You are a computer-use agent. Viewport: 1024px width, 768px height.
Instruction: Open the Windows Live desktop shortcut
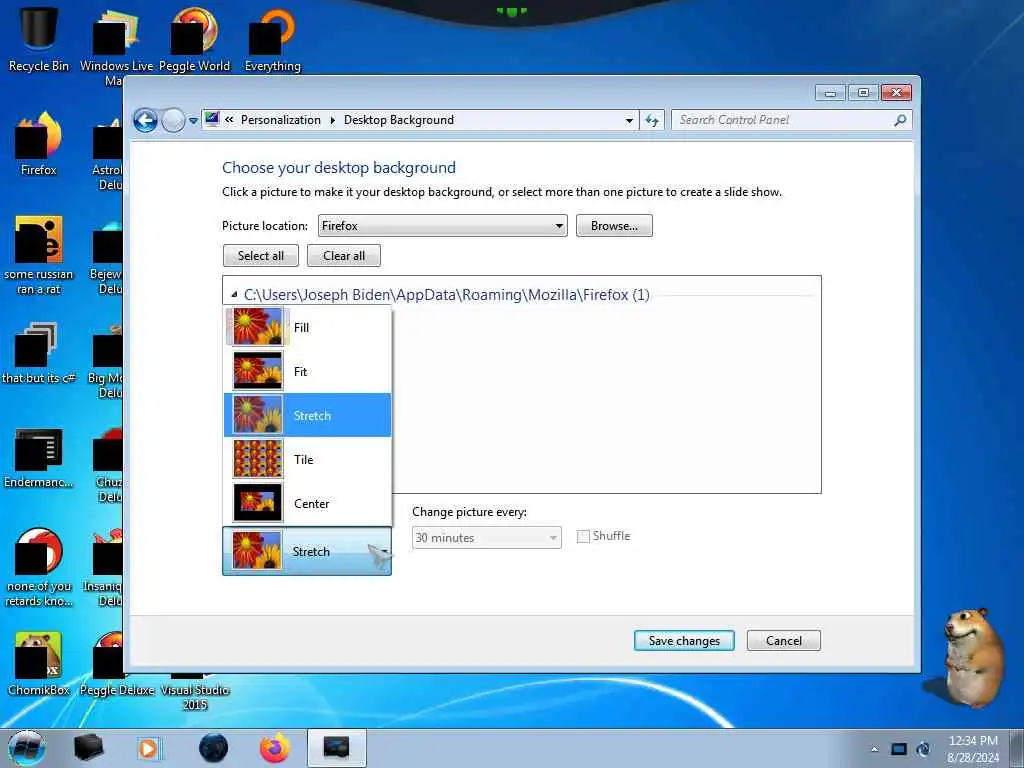point(116,46)
